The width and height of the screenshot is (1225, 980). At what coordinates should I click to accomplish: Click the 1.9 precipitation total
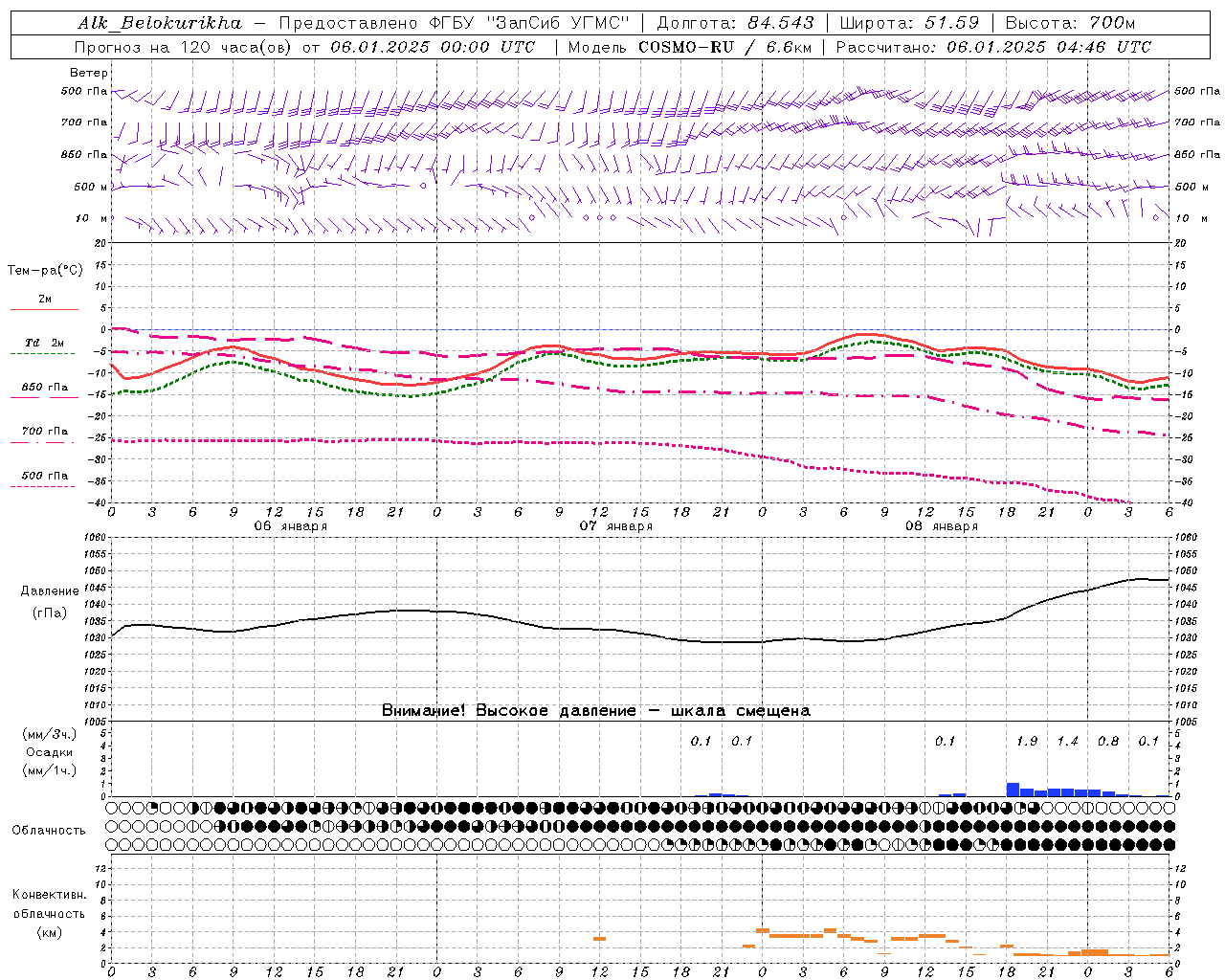[x=1027, y=741]
